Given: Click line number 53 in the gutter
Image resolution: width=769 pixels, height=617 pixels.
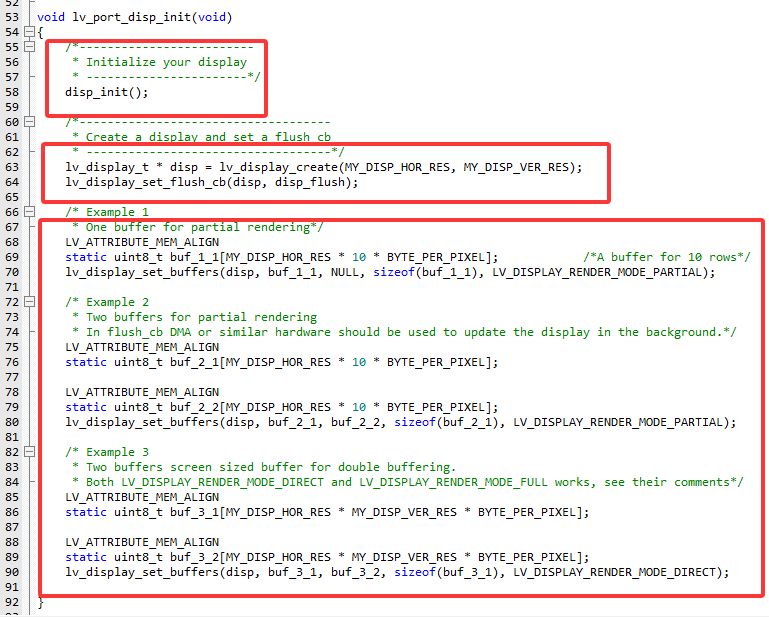Looking at the screenshot, I should point(11,17).
